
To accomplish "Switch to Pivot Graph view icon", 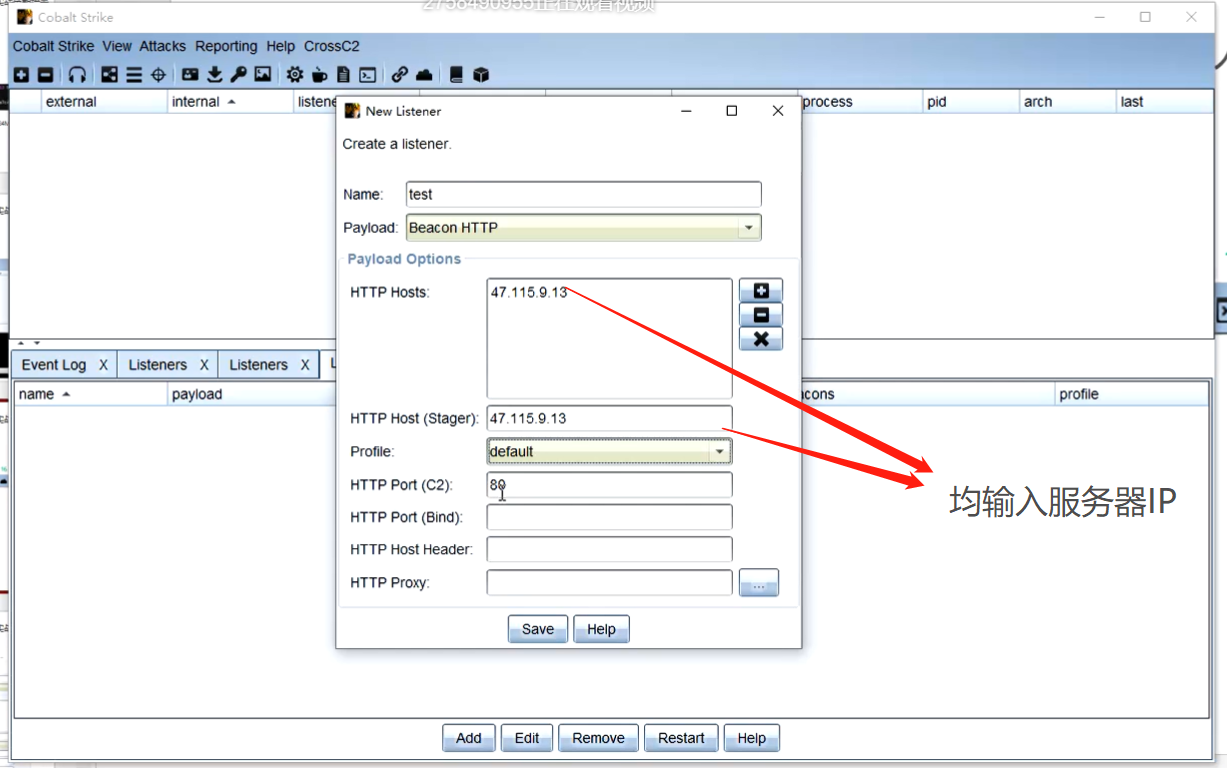I will (110, 75).
